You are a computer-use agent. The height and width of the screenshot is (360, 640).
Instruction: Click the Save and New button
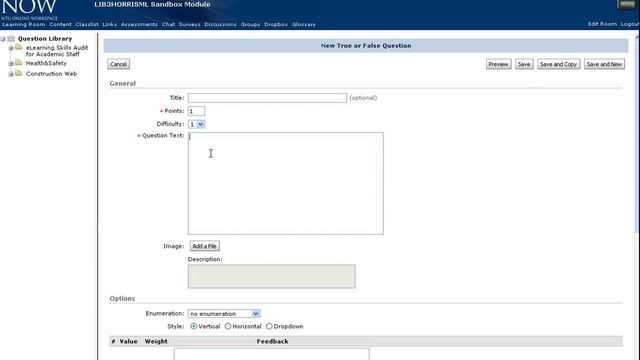pyautogui.click(x=604, y=64)
